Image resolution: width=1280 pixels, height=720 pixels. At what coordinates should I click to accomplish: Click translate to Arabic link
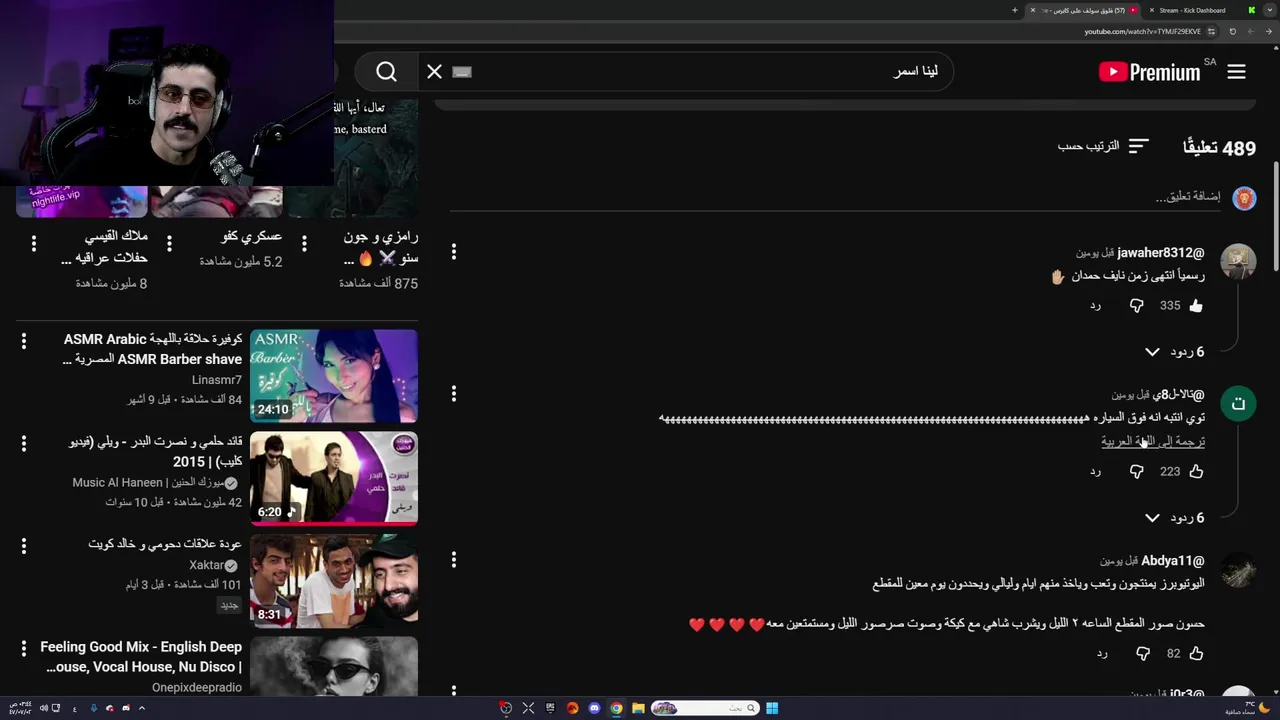click(x=1153, y=441)
